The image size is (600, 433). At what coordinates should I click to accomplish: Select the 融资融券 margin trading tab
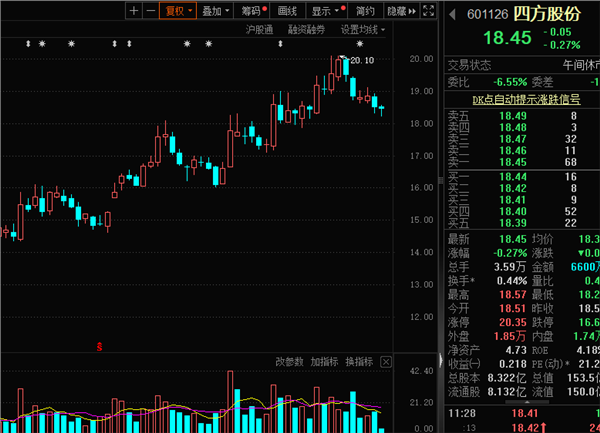(x=307, y=30)
